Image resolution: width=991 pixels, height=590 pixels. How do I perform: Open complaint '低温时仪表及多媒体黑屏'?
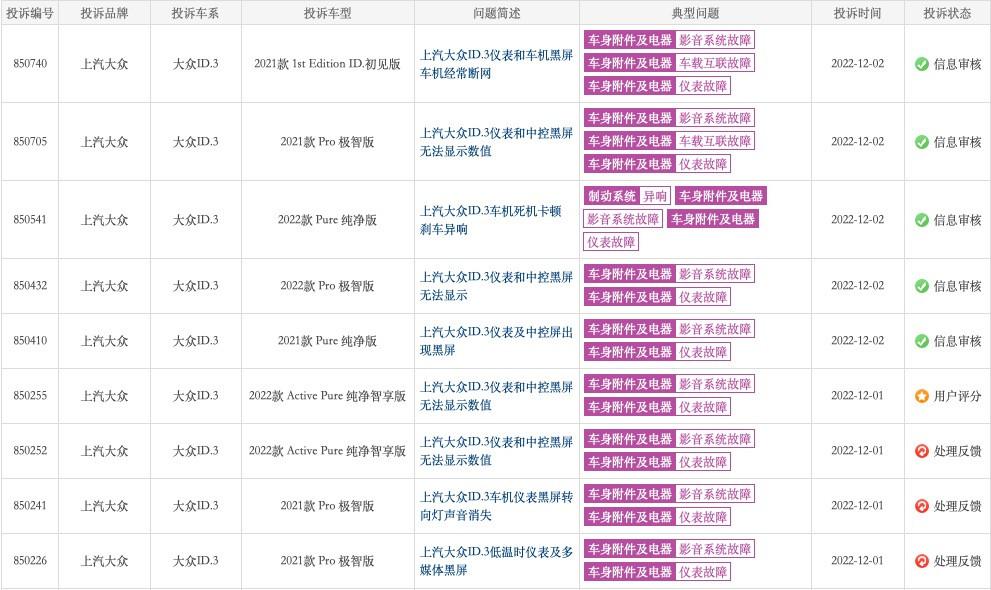pyautogui.click(x=496, y=560)
